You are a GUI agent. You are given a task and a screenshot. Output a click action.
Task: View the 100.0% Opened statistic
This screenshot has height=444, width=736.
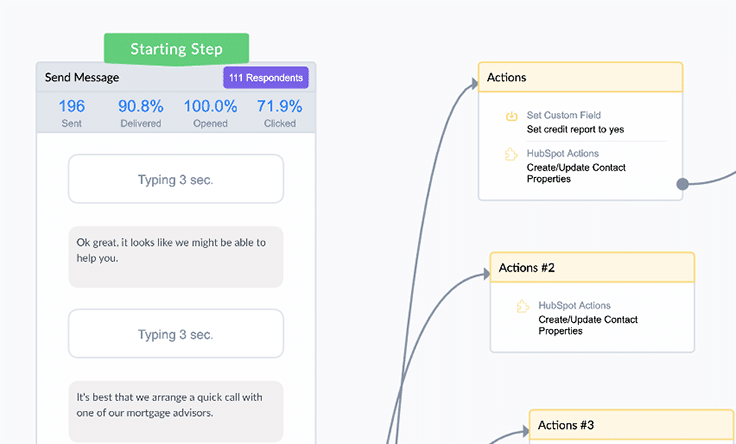click(x=210, y=112)
